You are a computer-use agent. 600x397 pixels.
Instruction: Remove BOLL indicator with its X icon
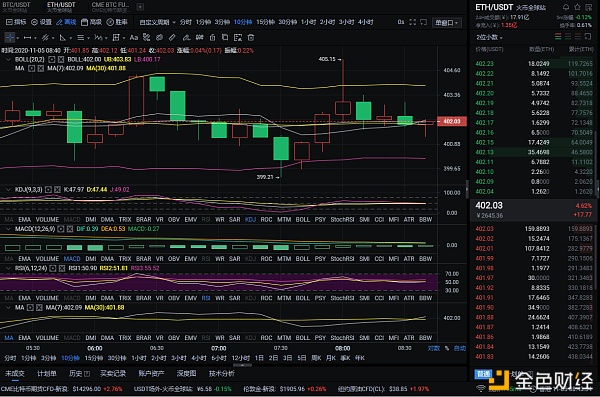coord(61,59)
